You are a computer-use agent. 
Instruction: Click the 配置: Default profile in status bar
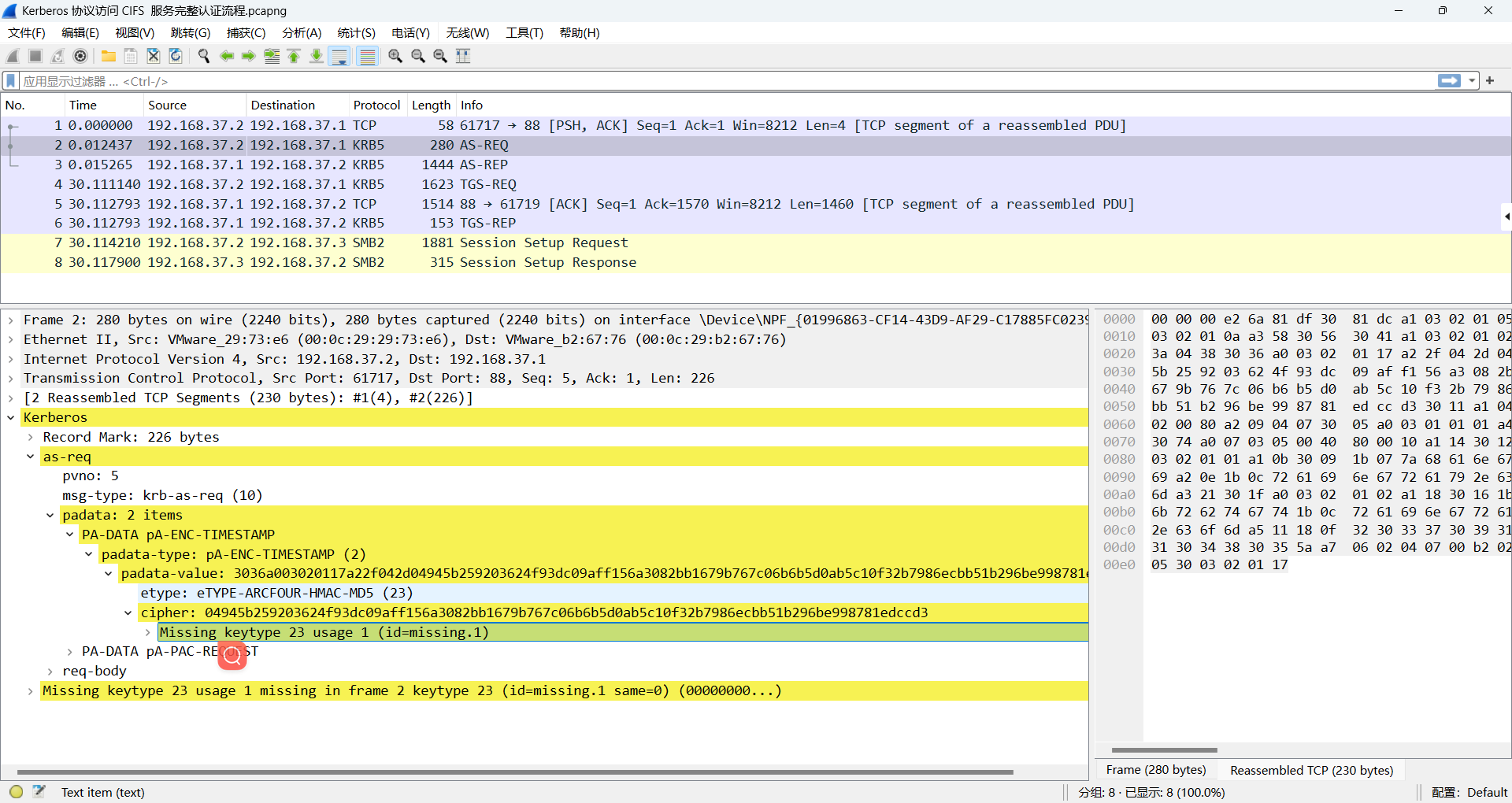1469,792
